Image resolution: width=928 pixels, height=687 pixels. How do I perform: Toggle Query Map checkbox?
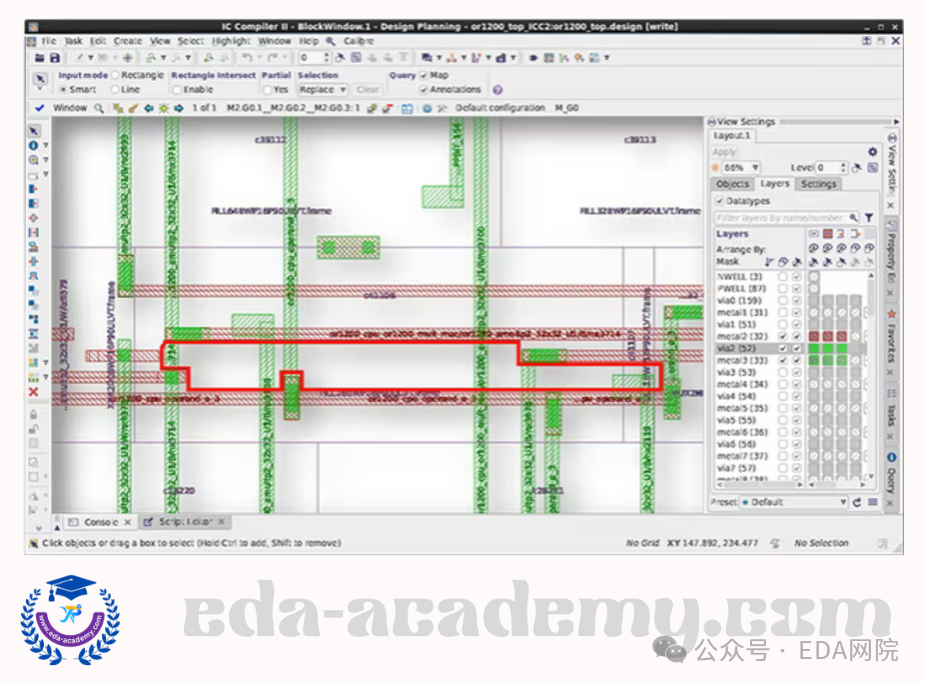pyautogui.click(x=424, y=76)
